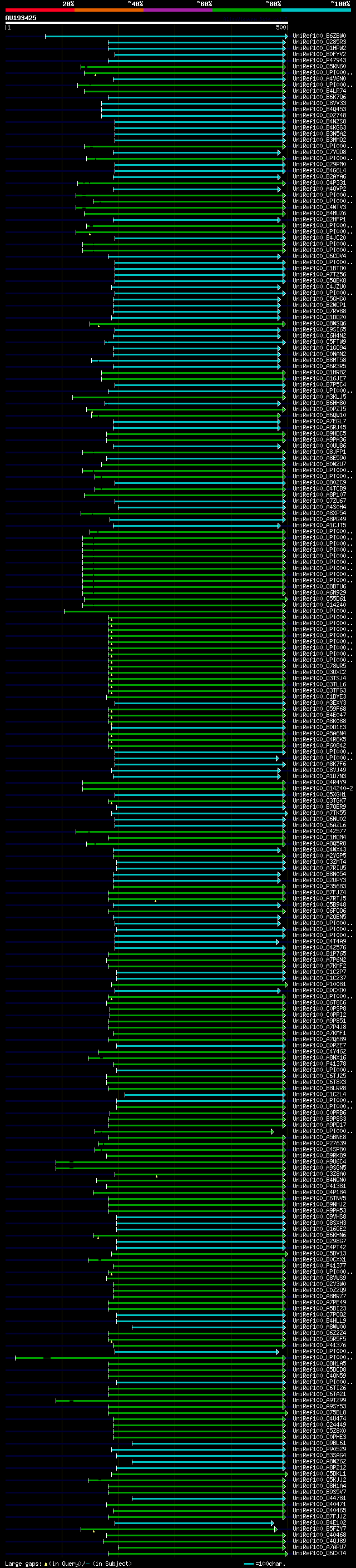Select the UniRef100_O42576 label
356x1568 pixels.
(319, 947)
